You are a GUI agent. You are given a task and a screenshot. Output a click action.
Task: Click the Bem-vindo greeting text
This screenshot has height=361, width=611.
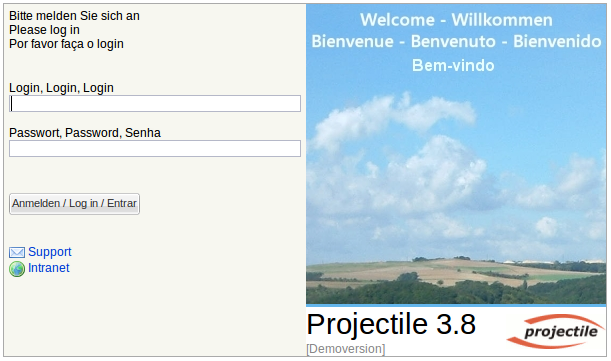pyautogui.click(x=453, y=65)
